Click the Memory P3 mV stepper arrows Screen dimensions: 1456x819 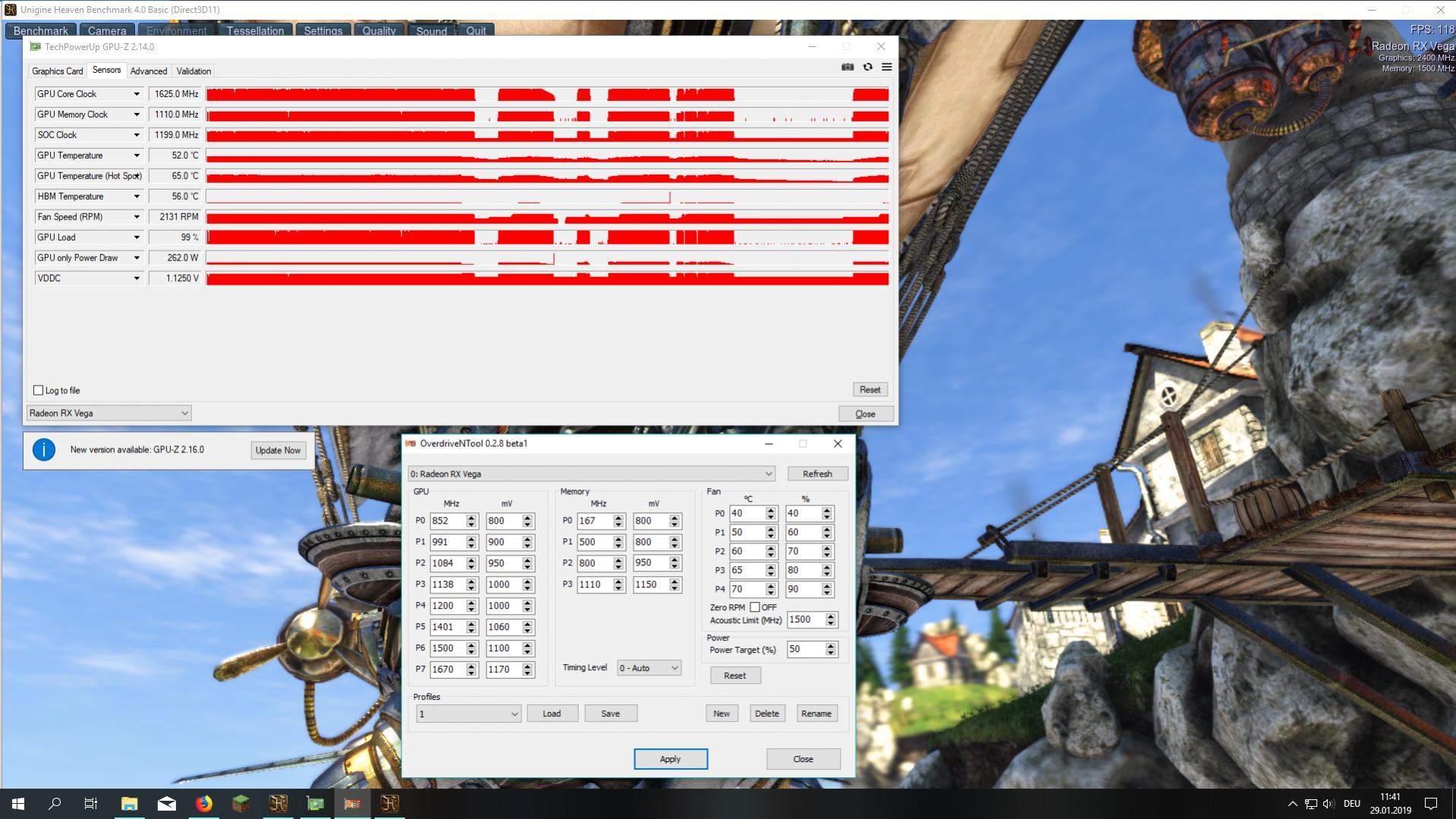[675, 584]
